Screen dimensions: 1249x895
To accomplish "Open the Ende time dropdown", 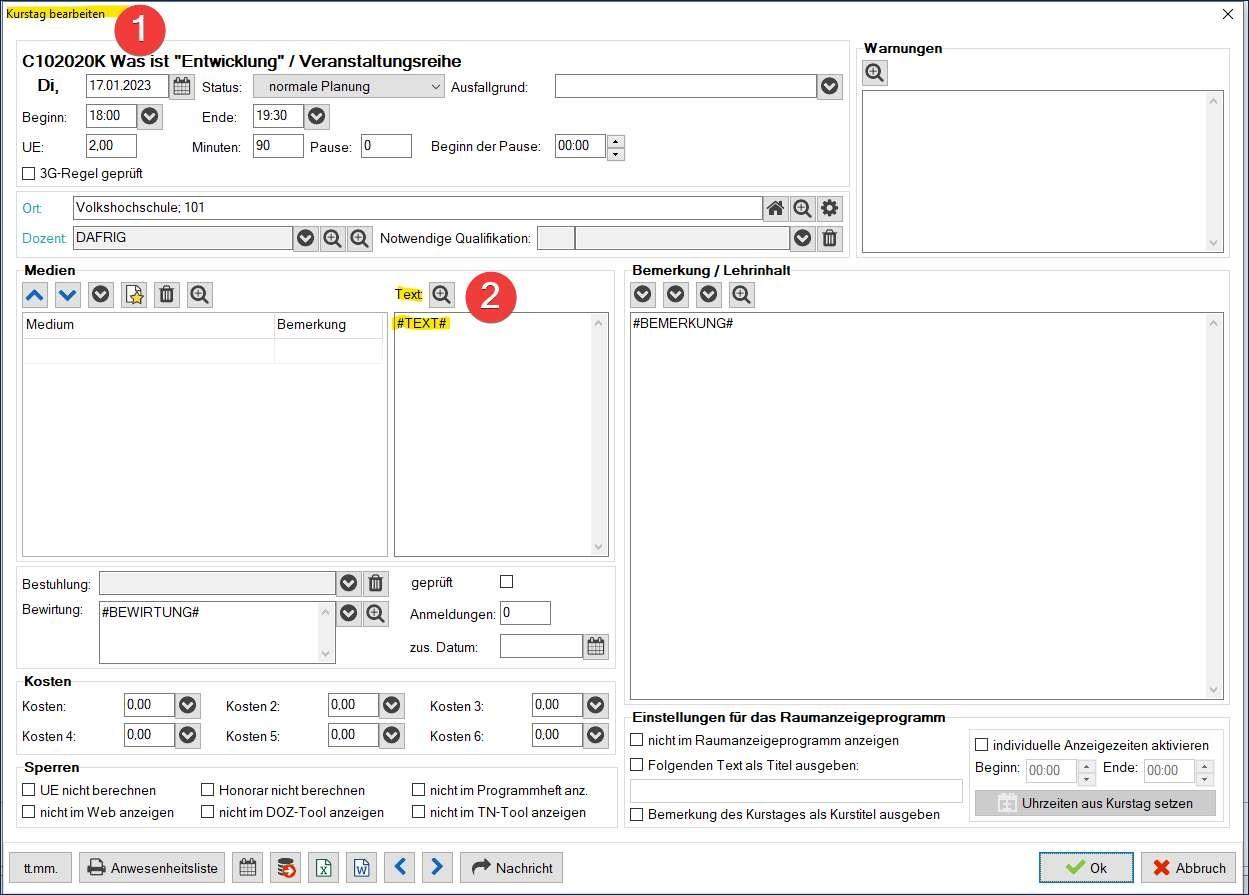I will point(317,116).
